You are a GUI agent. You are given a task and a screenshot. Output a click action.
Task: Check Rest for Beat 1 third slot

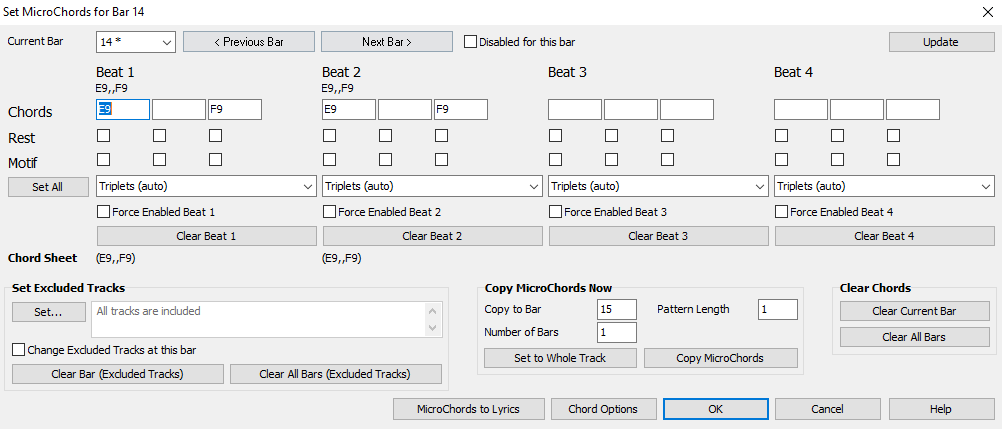click(x=215, y=136)
